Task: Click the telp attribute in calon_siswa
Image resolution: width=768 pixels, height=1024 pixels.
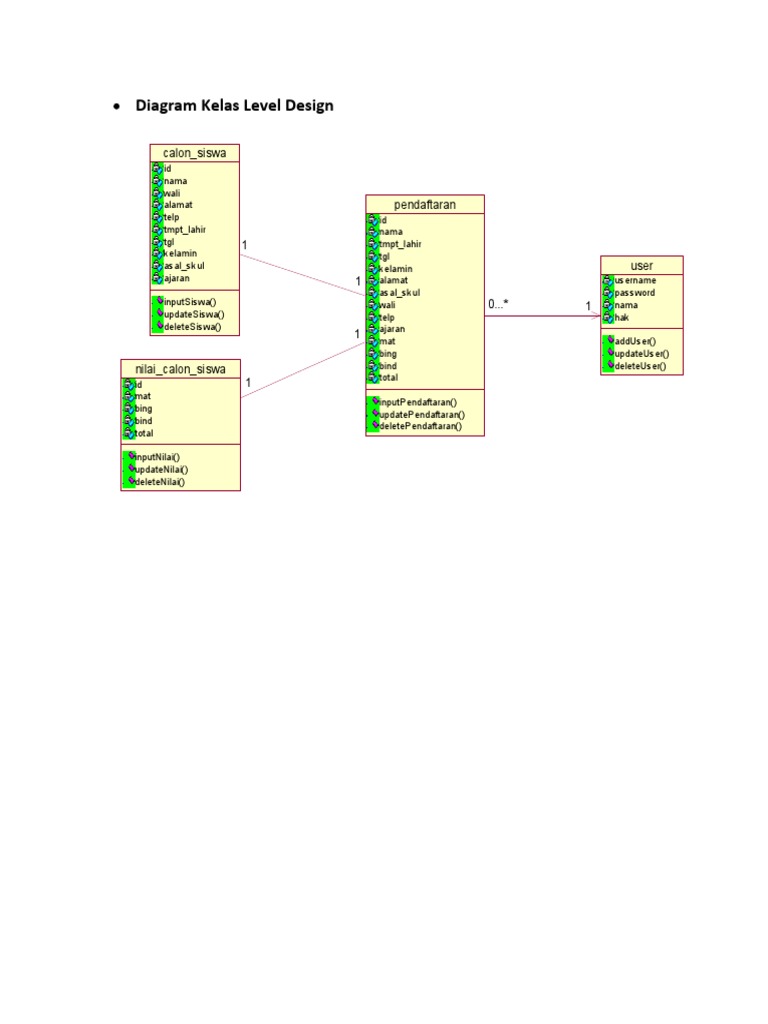Action: 171,217
